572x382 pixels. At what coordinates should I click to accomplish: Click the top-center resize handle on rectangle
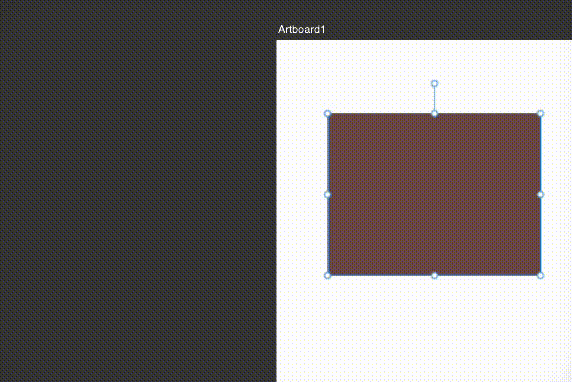(434, 114)
